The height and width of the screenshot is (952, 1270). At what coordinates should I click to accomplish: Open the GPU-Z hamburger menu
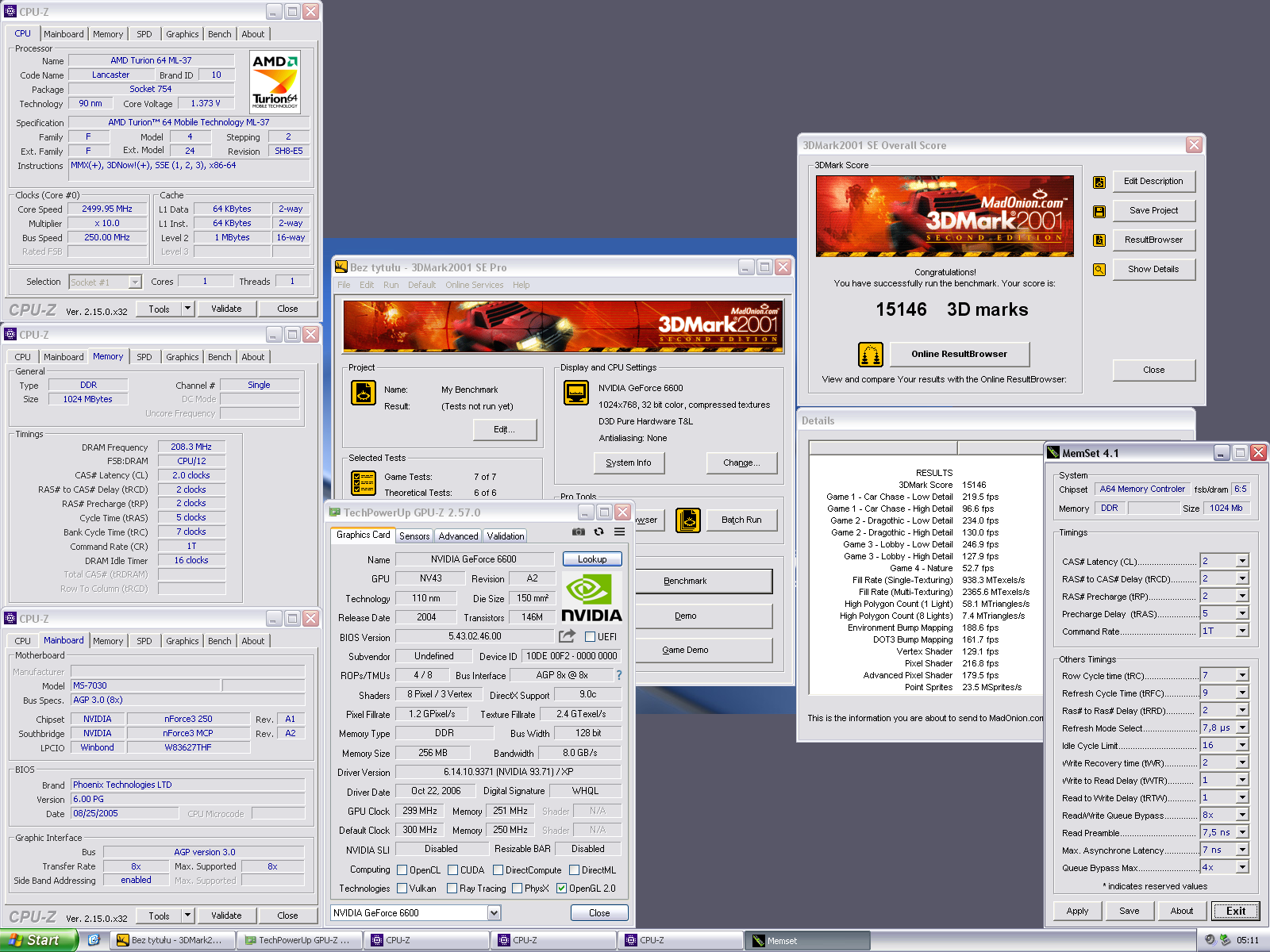619,532
